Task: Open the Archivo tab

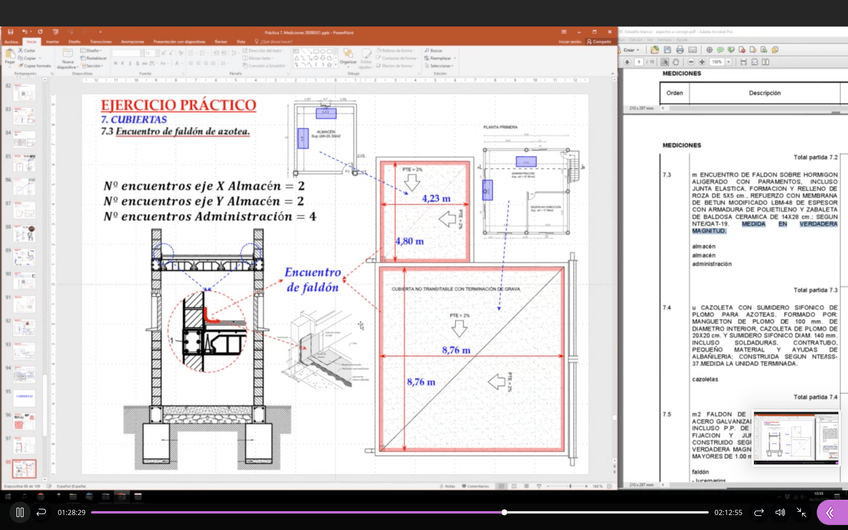Action: (x=11, y=42)
